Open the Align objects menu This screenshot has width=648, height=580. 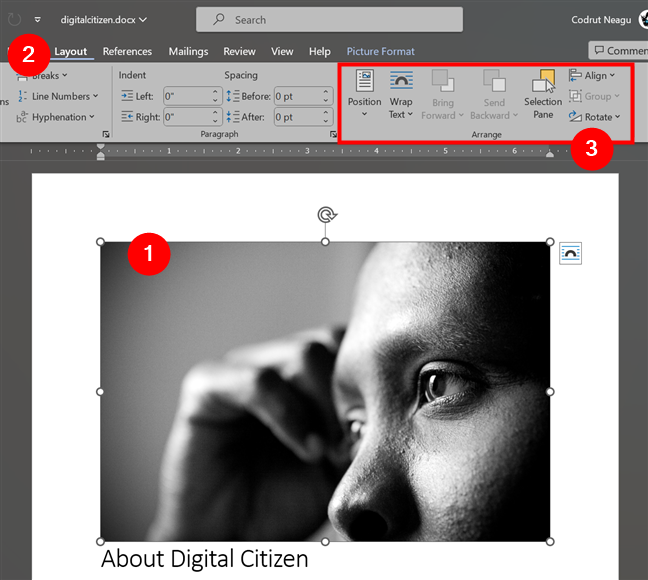tap(592, 76)
